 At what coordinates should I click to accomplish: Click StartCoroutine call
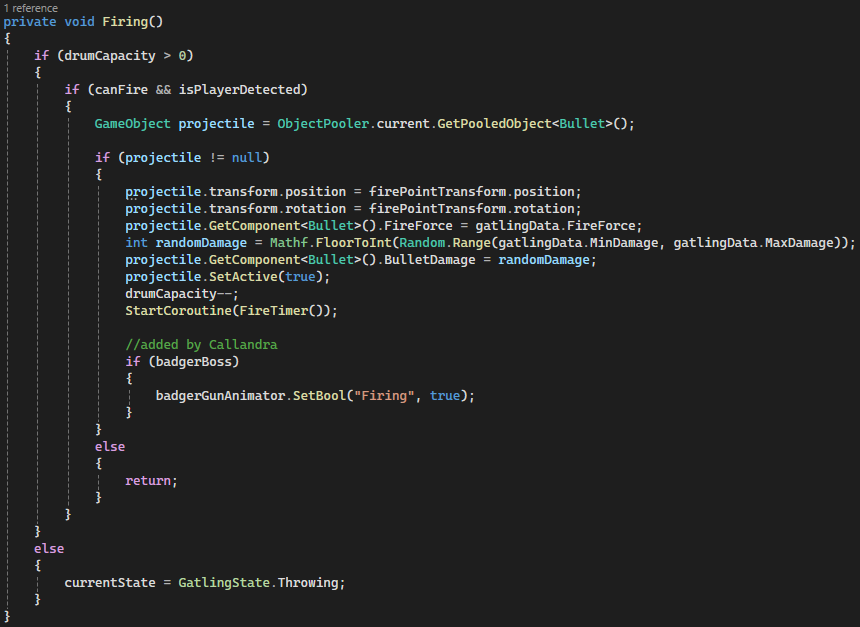[x=178, y=311]
